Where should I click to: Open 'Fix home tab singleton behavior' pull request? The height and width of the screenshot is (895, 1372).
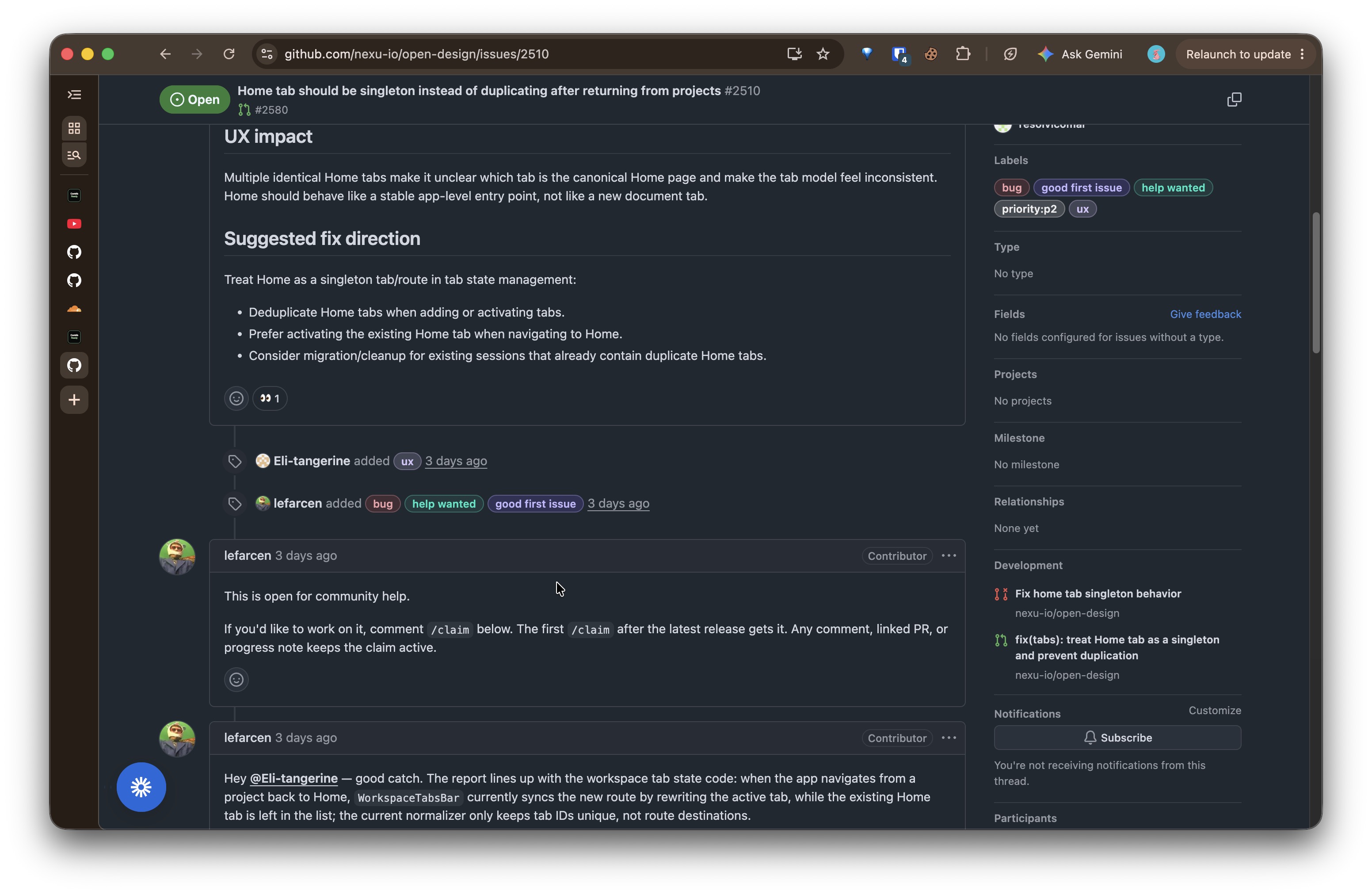click(x=1098, y=594)
